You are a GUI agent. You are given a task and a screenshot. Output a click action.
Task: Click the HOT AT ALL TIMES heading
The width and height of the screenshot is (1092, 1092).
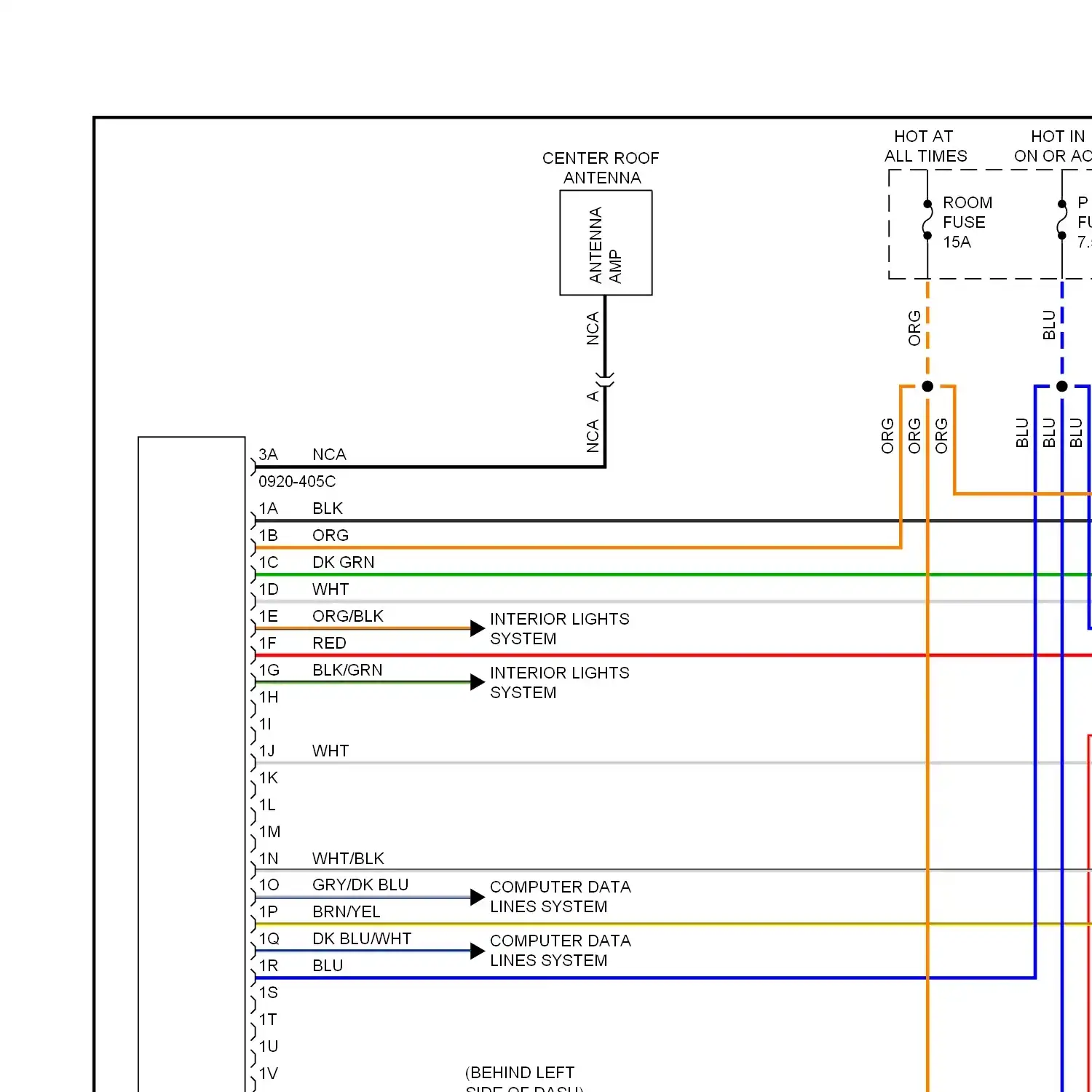tap(926, 146)
